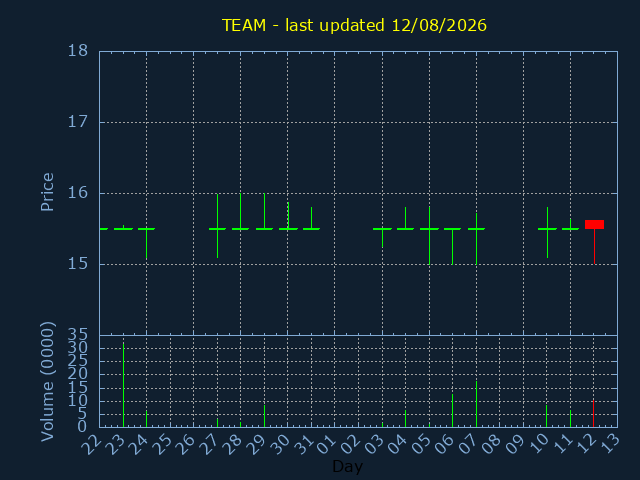The height and width of the screenshot is (480, 640).
Task: Select the day 24 candlestick lower wick
Action: coord(147,244)
